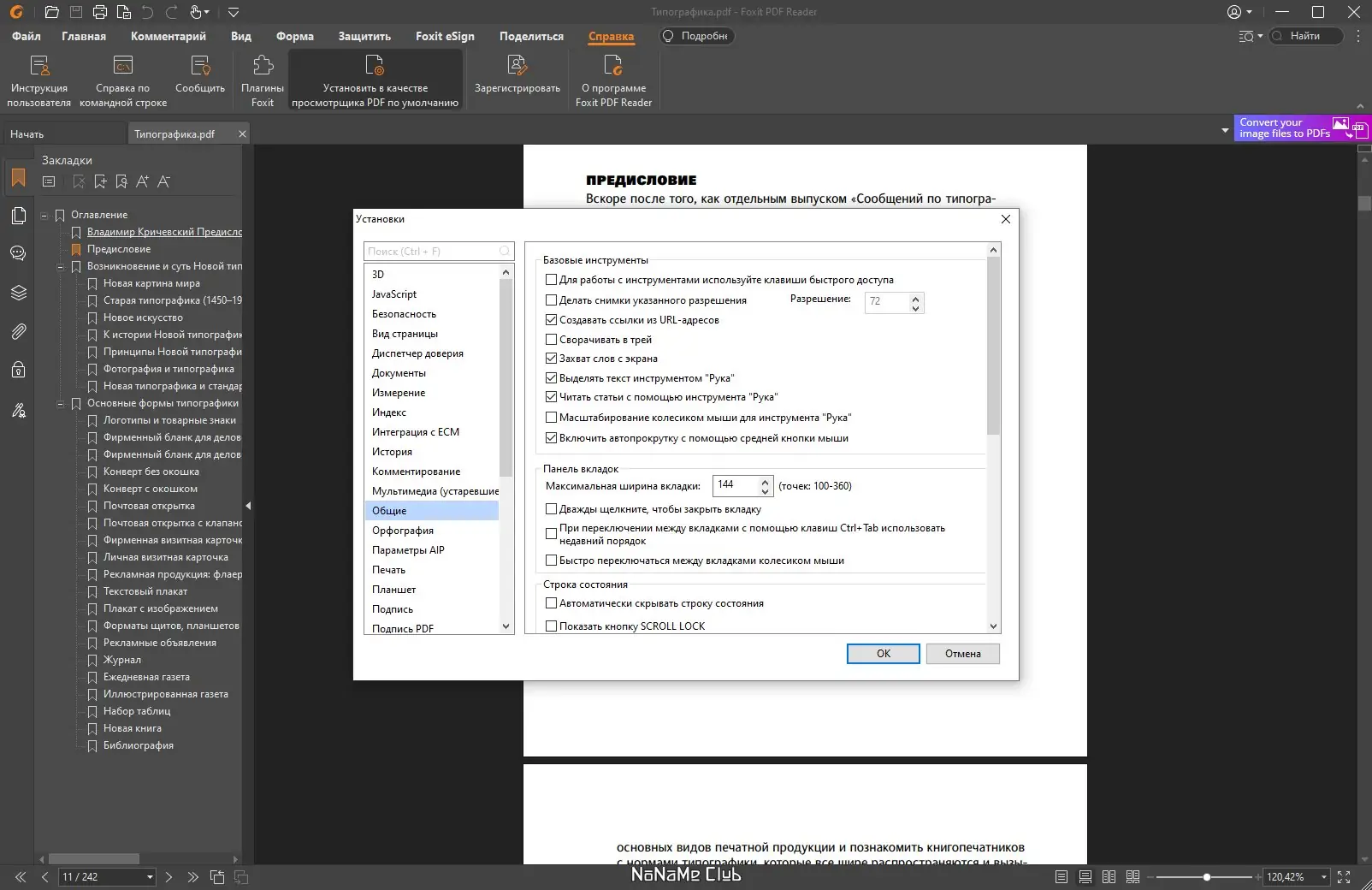Collapse the 'Основные формы типографики' bookmark branch
The height and width of the screenshot is (890, 1372).
(61, 404)
